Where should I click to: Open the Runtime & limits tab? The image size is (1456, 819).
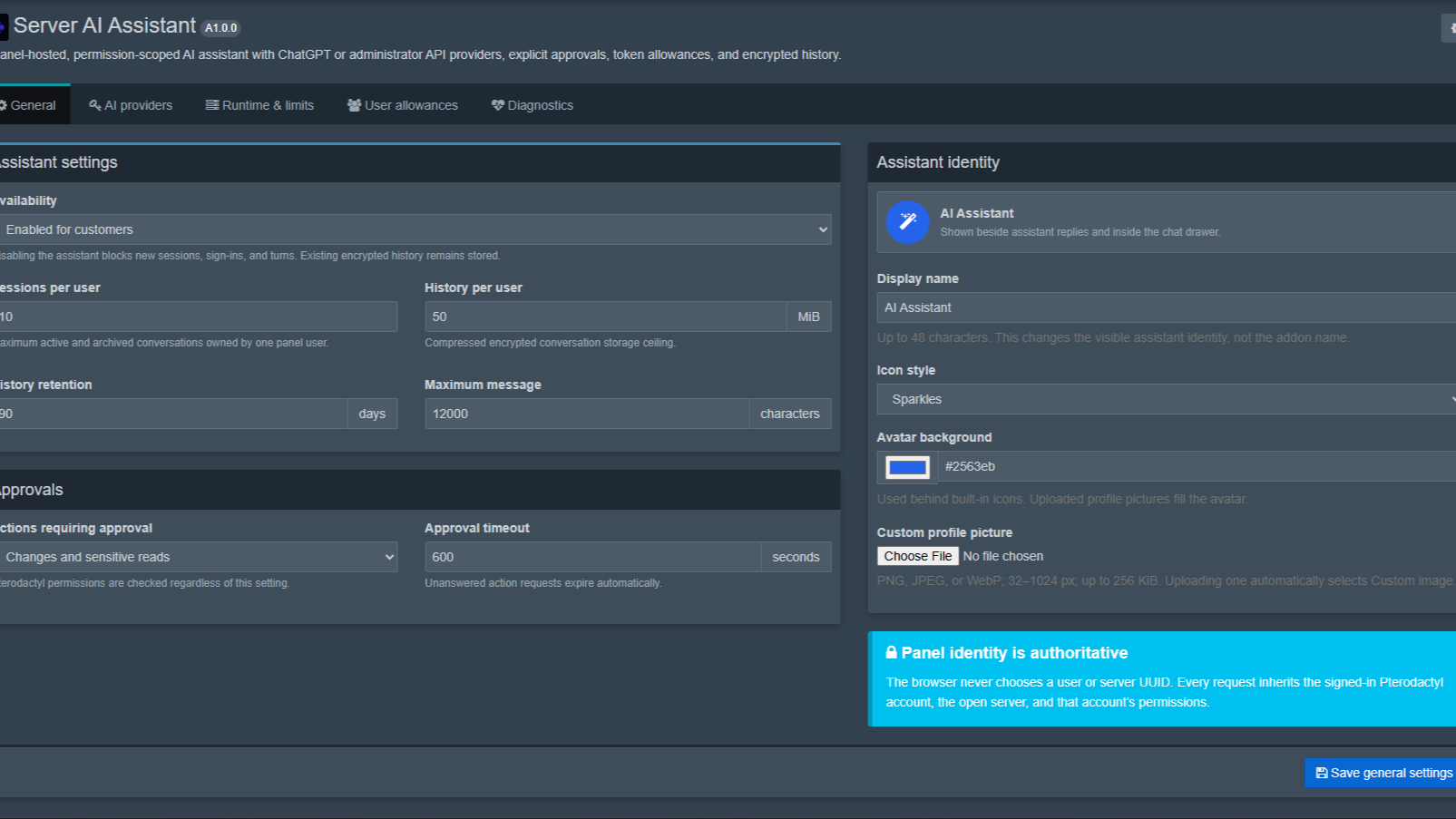(260, 105)
